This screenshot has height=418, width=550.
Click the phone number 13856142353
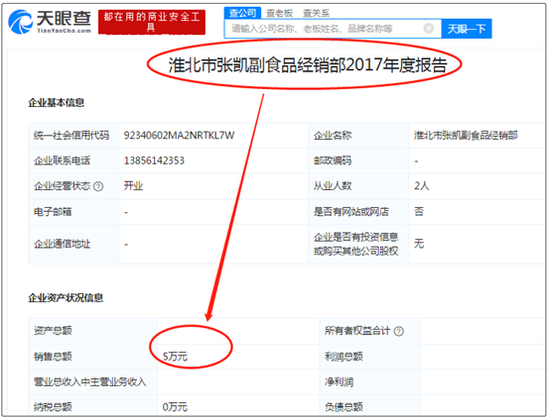click(154, 161)
